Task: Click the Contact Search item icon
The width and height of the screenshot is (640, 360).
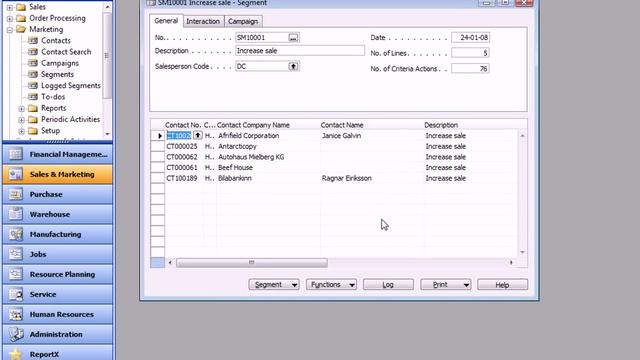Action: [33, 52]
